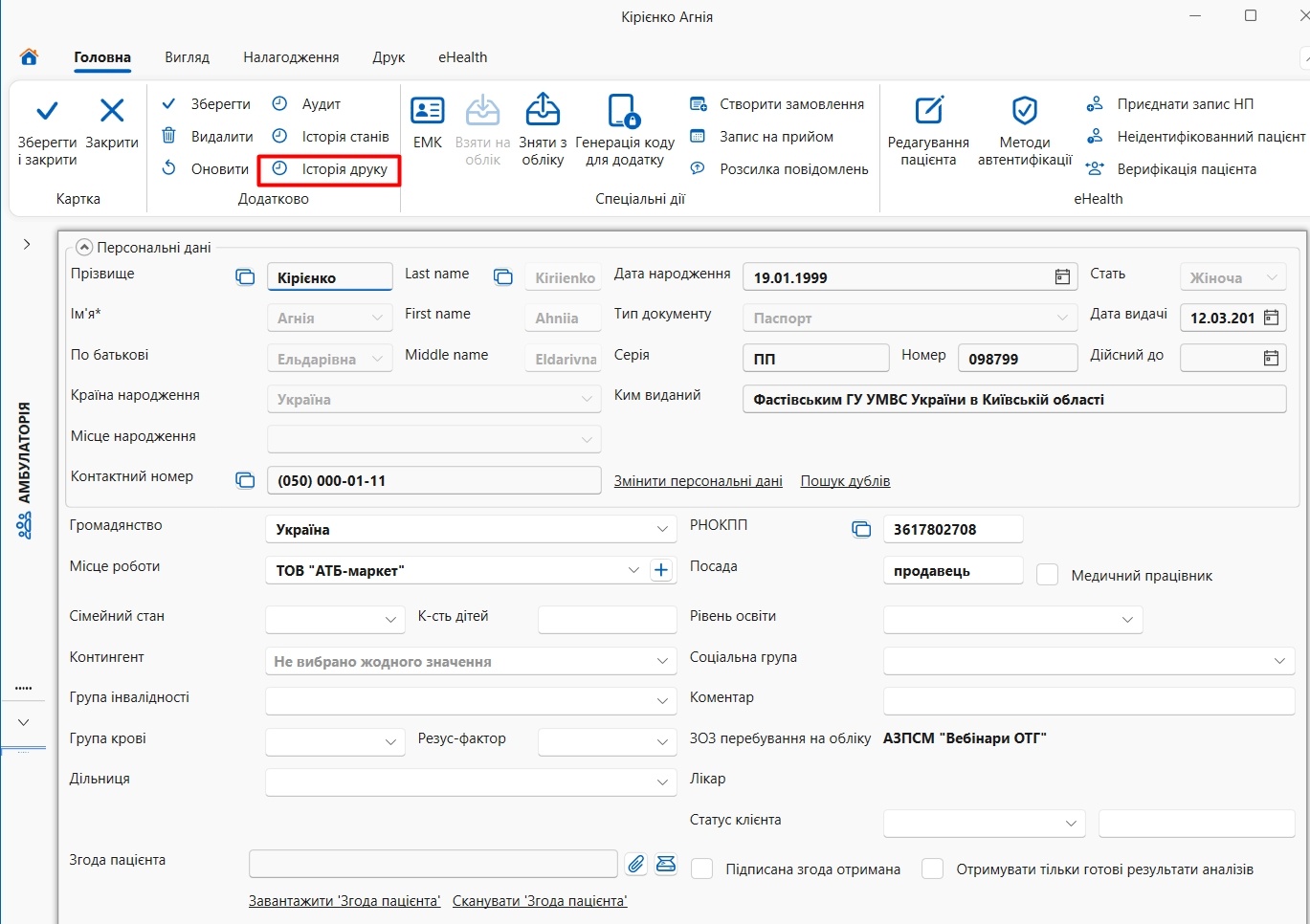The width and height of the screenshot is (1310, 924).
Task: Click Верифікація пацієнта
Action: (x=1171, y=169)
